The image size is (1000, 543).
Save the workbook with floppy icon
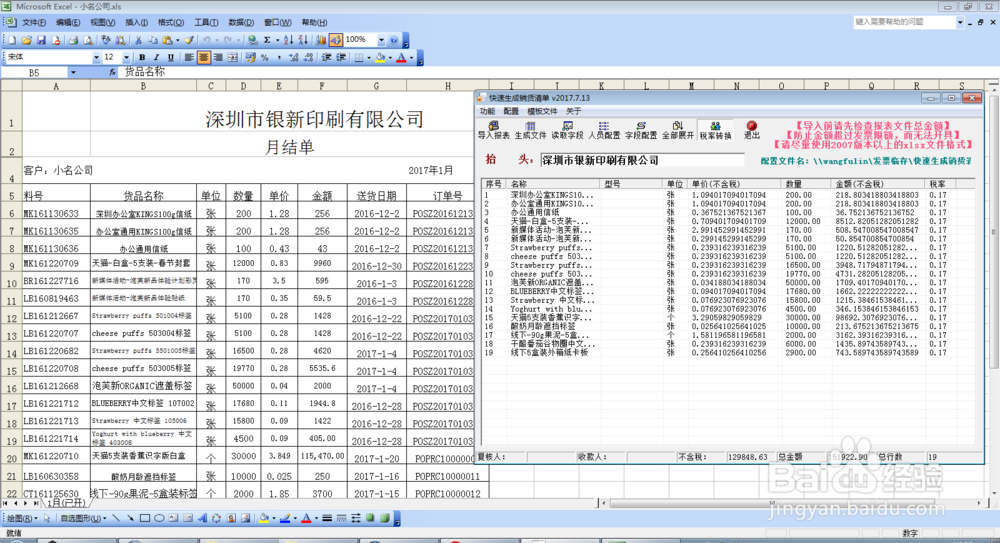click(41, 40)
